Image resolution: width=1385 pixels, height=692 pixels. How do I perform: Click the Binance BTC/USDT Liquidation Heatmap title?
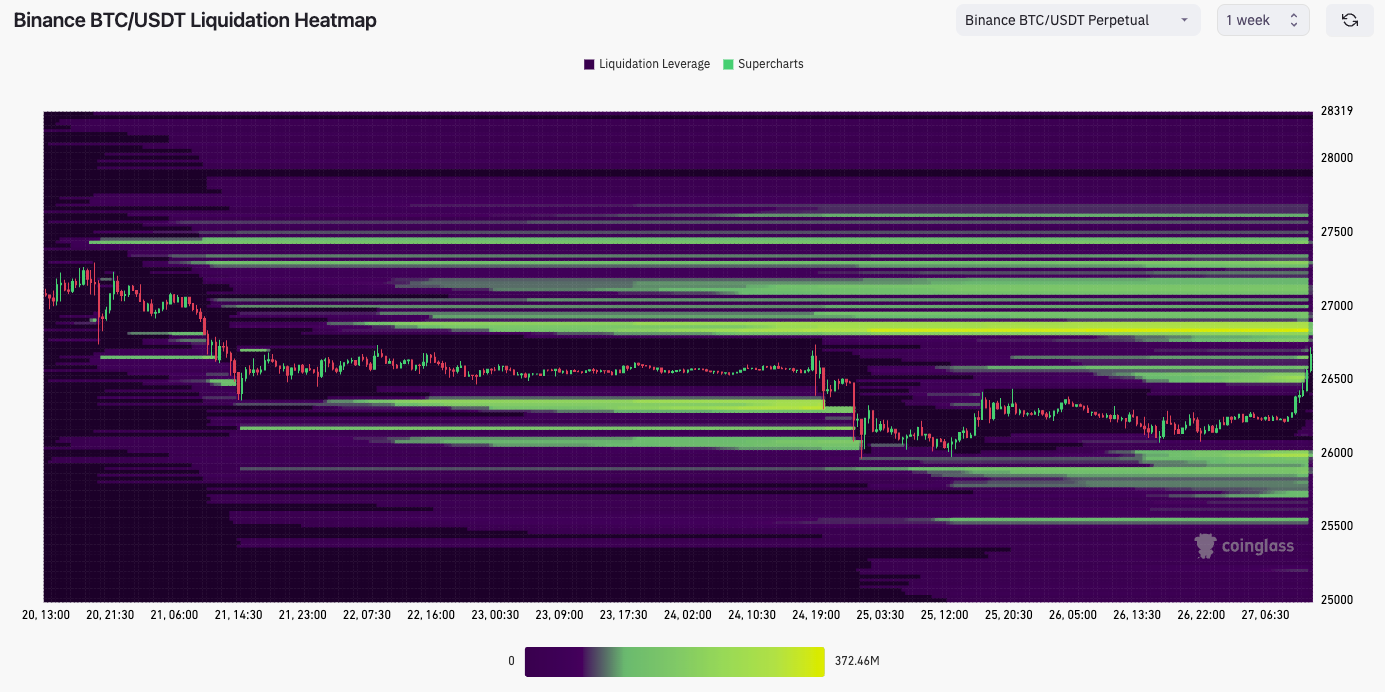pyautogui.click(x=195, y=20)
